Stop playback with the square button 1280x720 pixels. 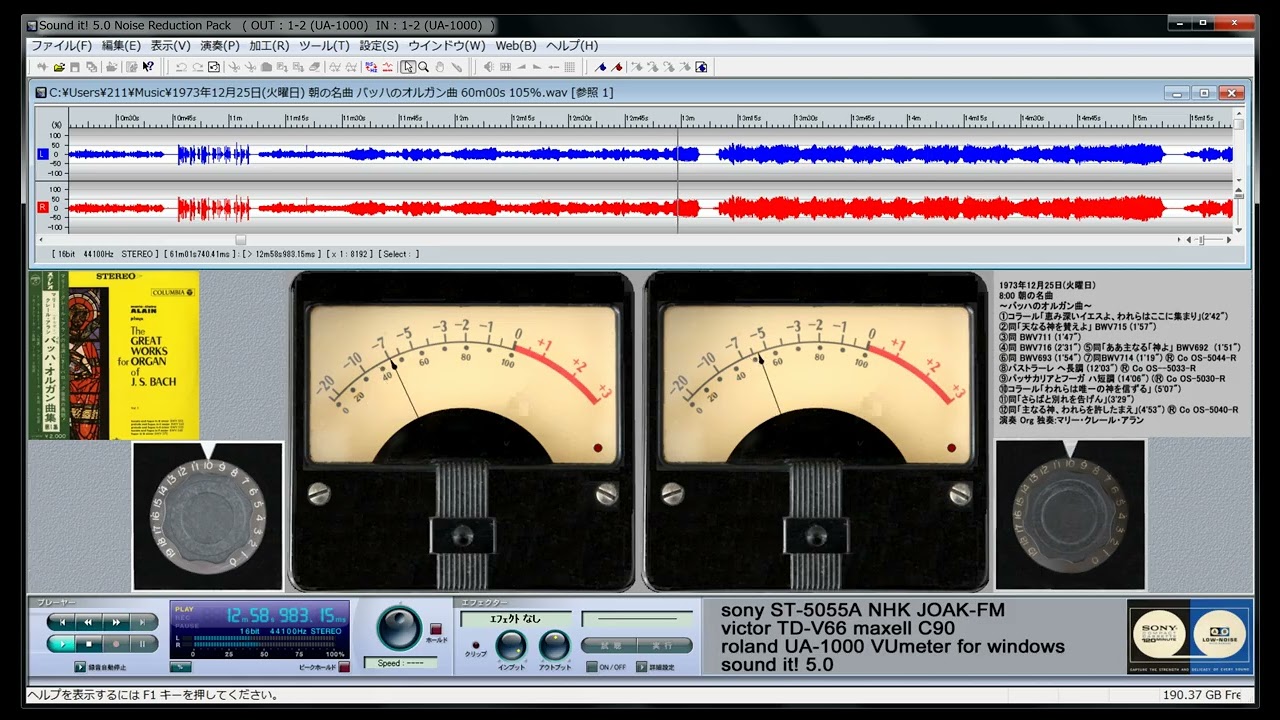(89, 644)
